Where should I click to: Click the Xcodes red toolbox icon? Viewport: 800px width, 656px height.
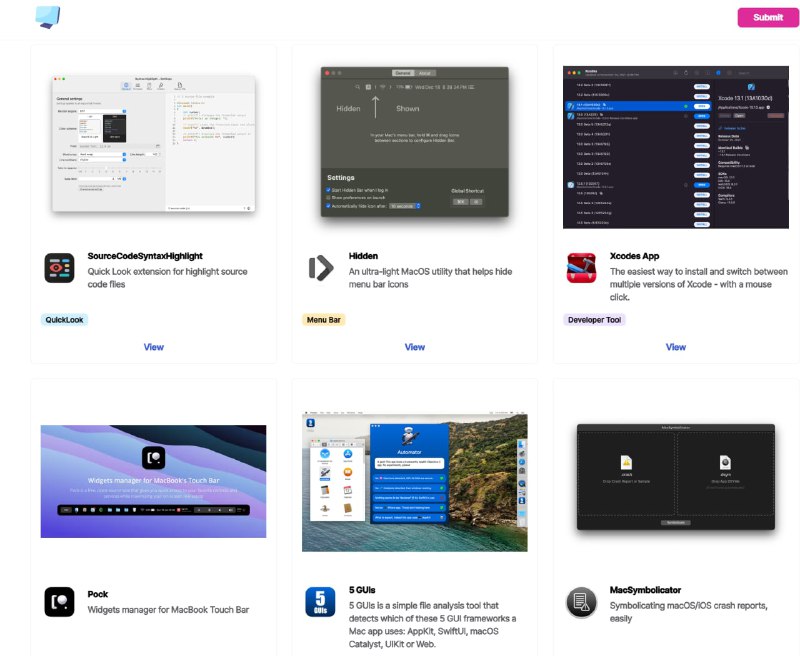pos(581,268)
